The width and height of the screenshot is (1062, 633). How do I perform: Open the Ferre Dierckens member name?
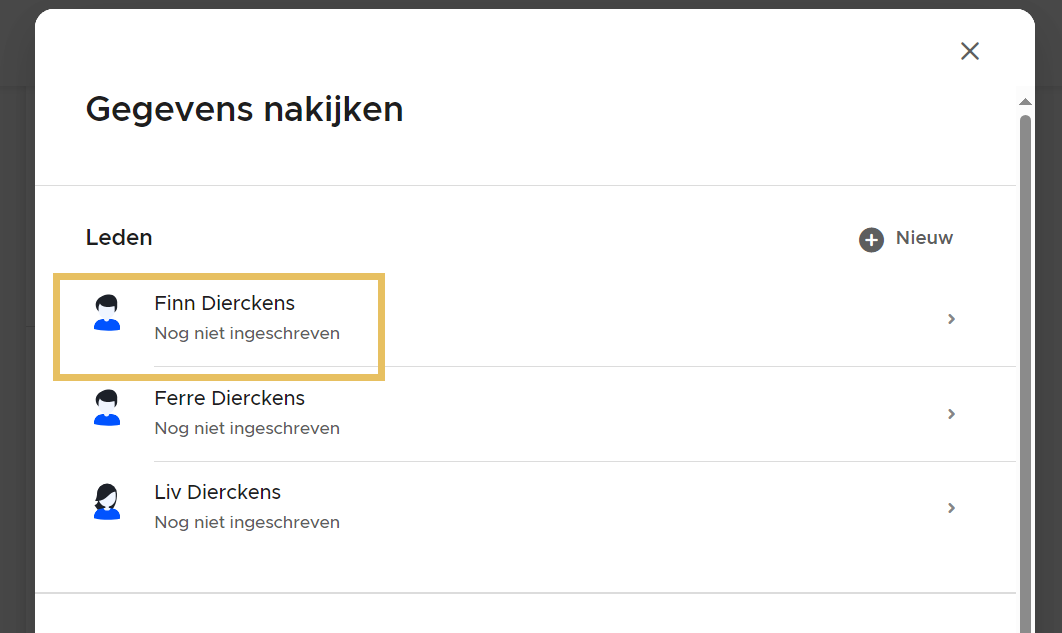point(229,398)
